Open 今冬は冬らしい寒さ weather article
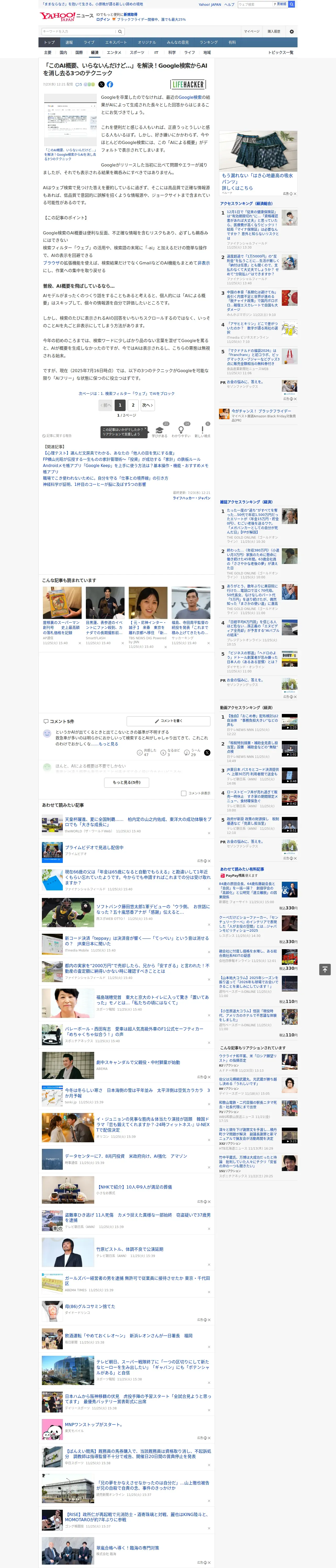Image resolution: width=336 pixels, height=1568 pixels. pos(137,1093)
